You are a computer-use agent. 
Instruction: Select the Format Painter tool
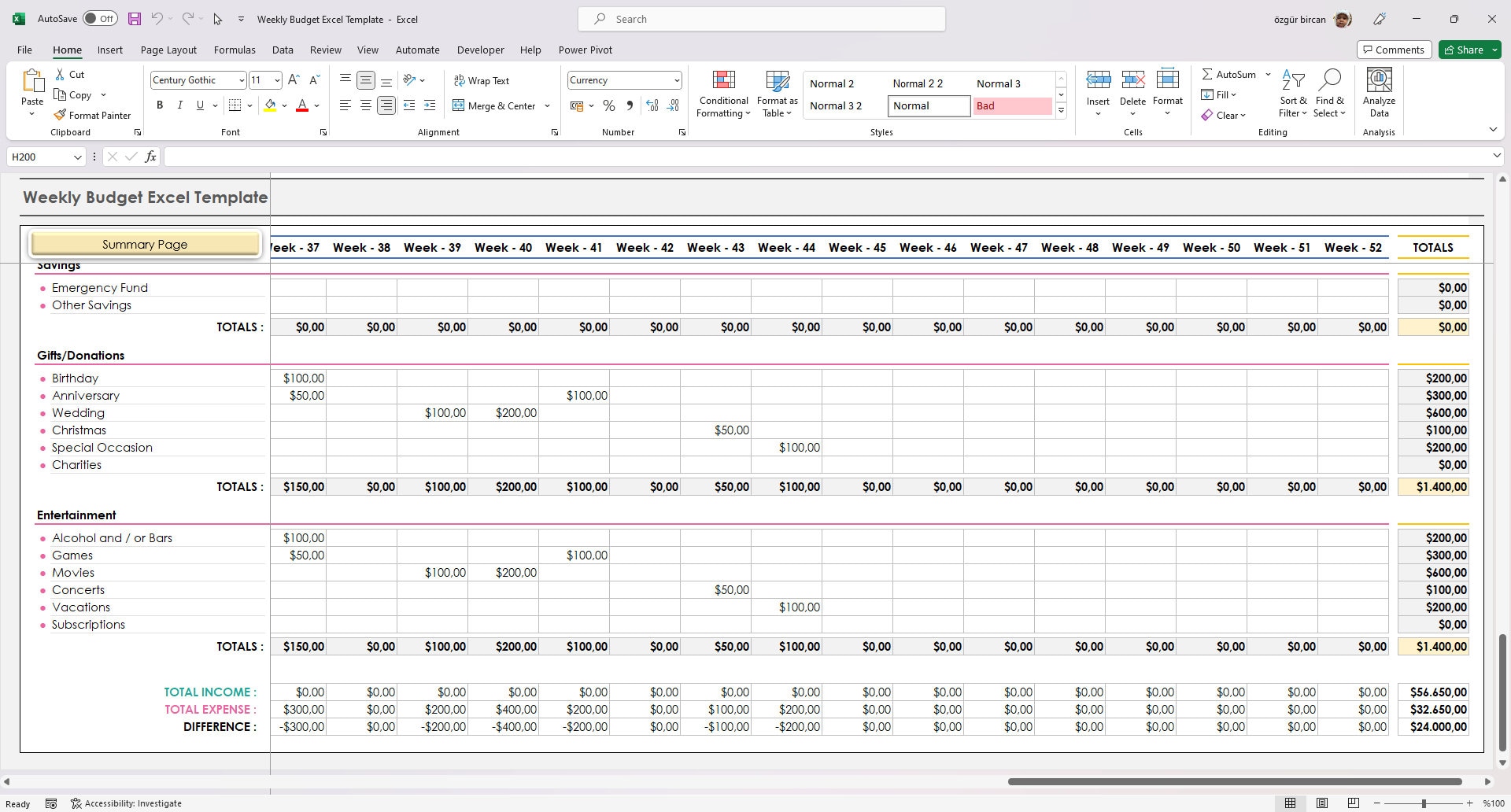click(92, 115)
